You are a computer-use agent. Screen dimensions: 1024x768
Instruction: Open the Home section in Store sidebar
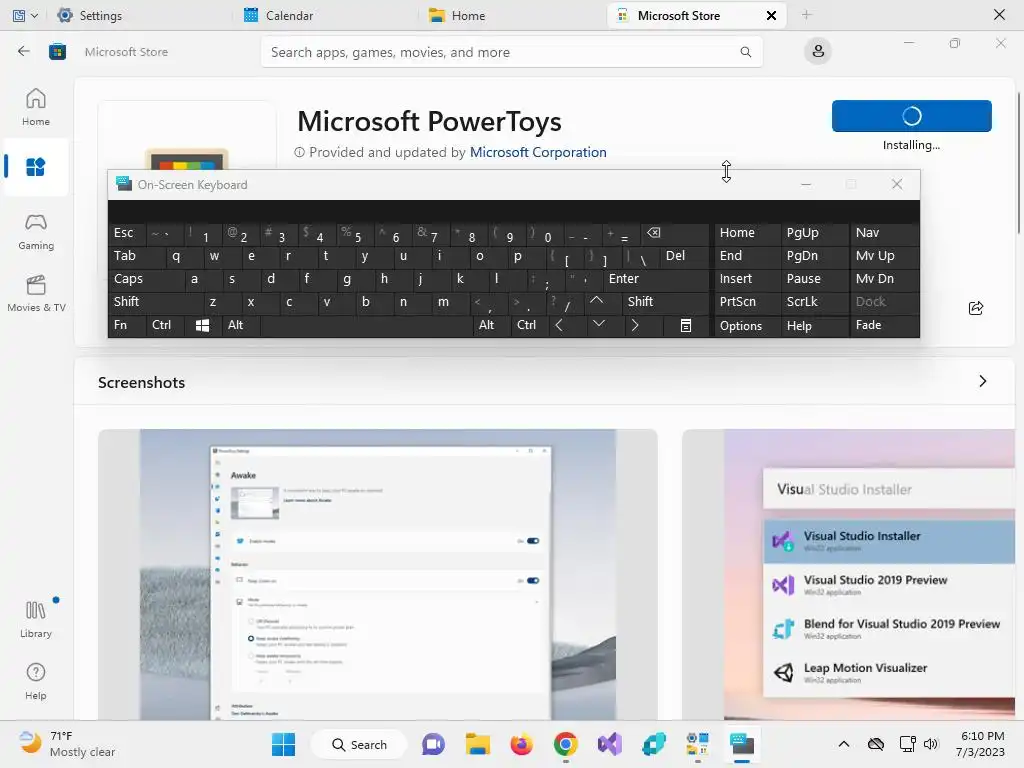[x=35, y=108]
